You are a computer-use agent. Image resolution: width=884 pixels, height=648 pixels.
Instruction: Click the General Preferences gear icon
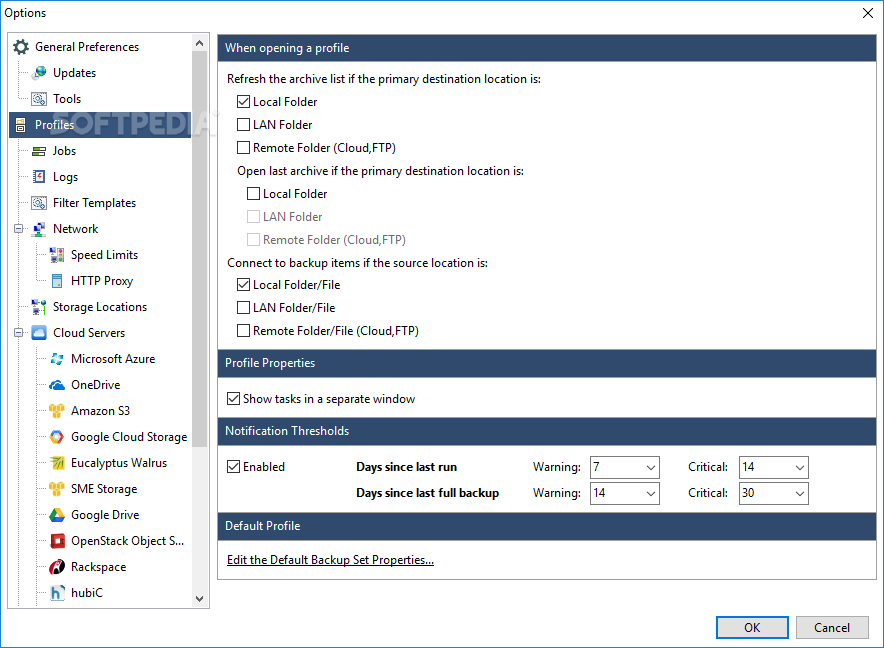click(x=21, y=47)
